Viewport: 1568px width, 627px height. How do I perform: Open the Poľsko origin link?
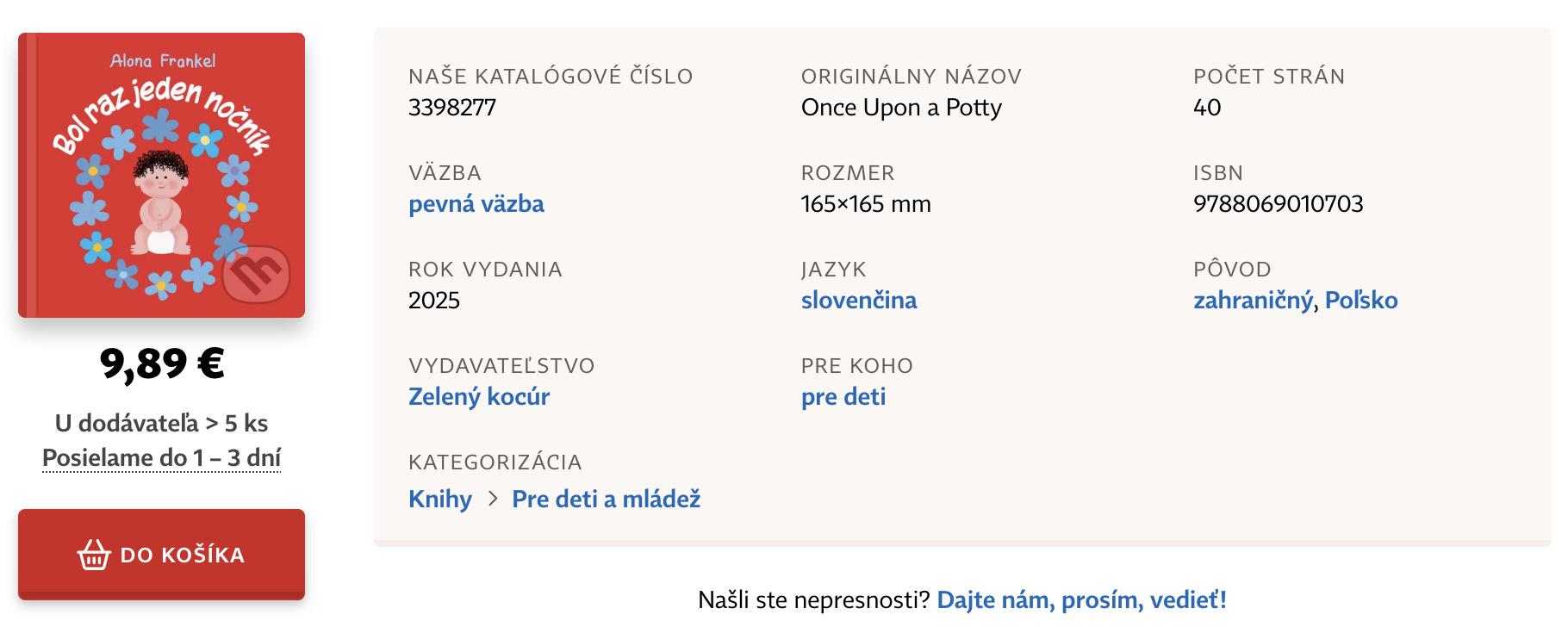click(x=1360, y=301)
